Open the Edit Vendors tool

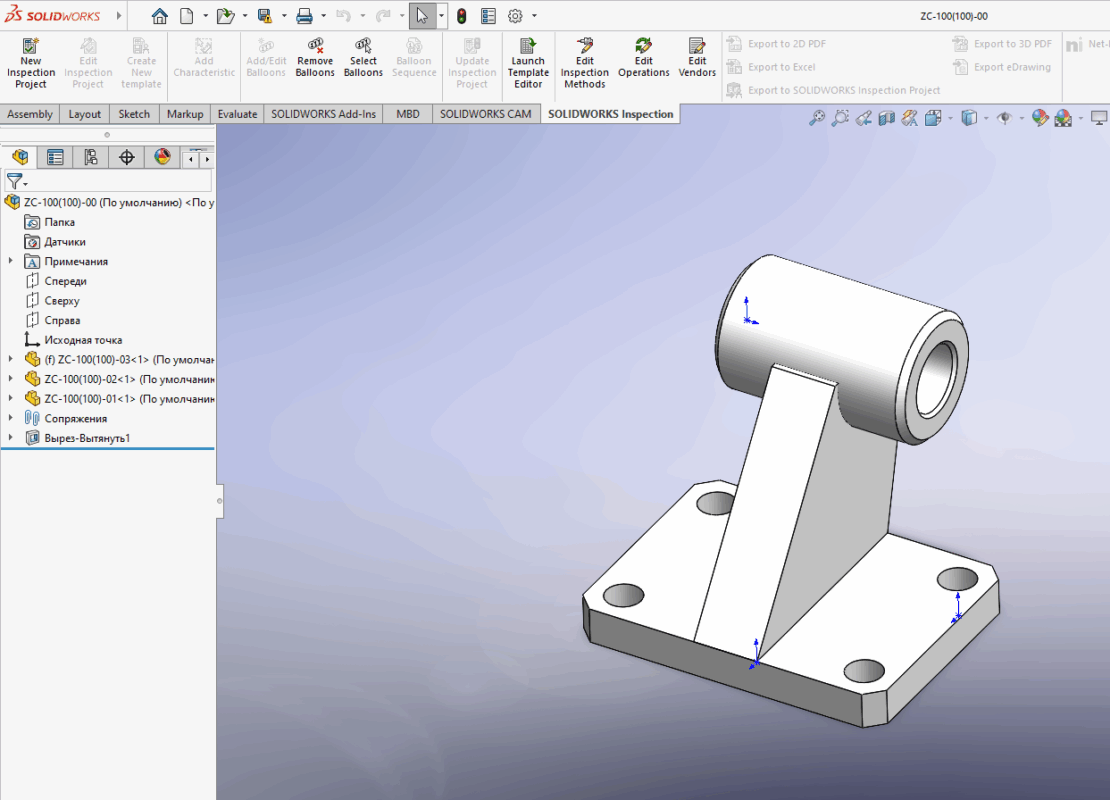(x=697, y=59)
